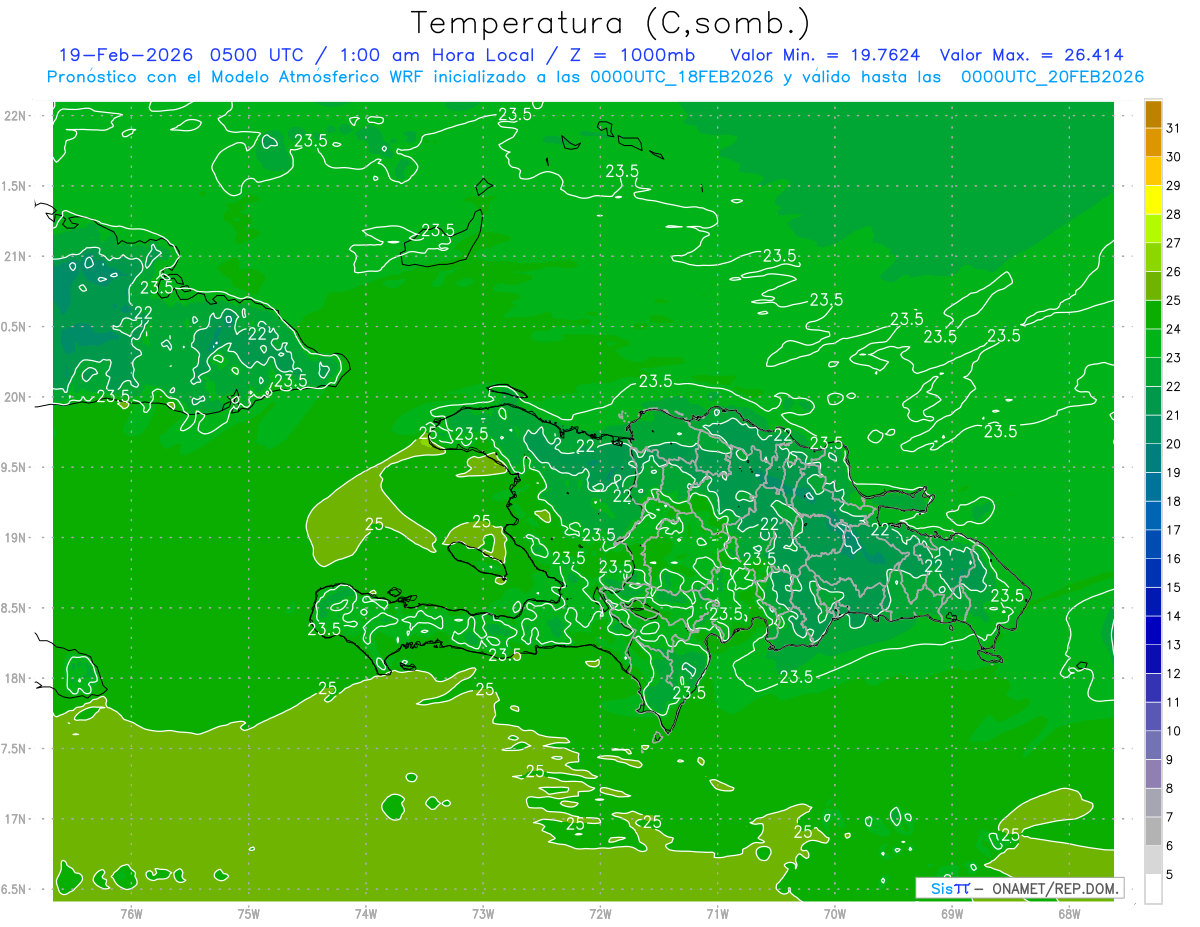Click the legend value 31
Screen dimensions: 1200x927
1174,127
